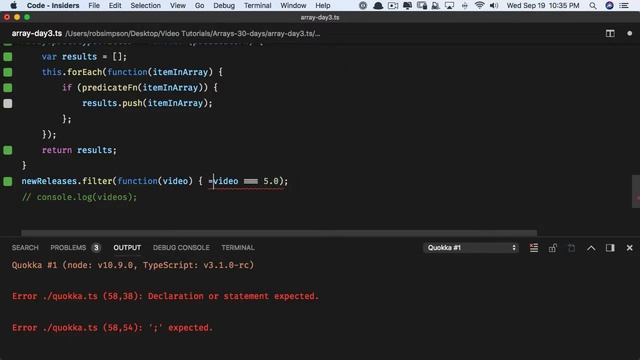640x360 pixels.
Task: Open Siri from the menu bar
Action: coord(609,5)
